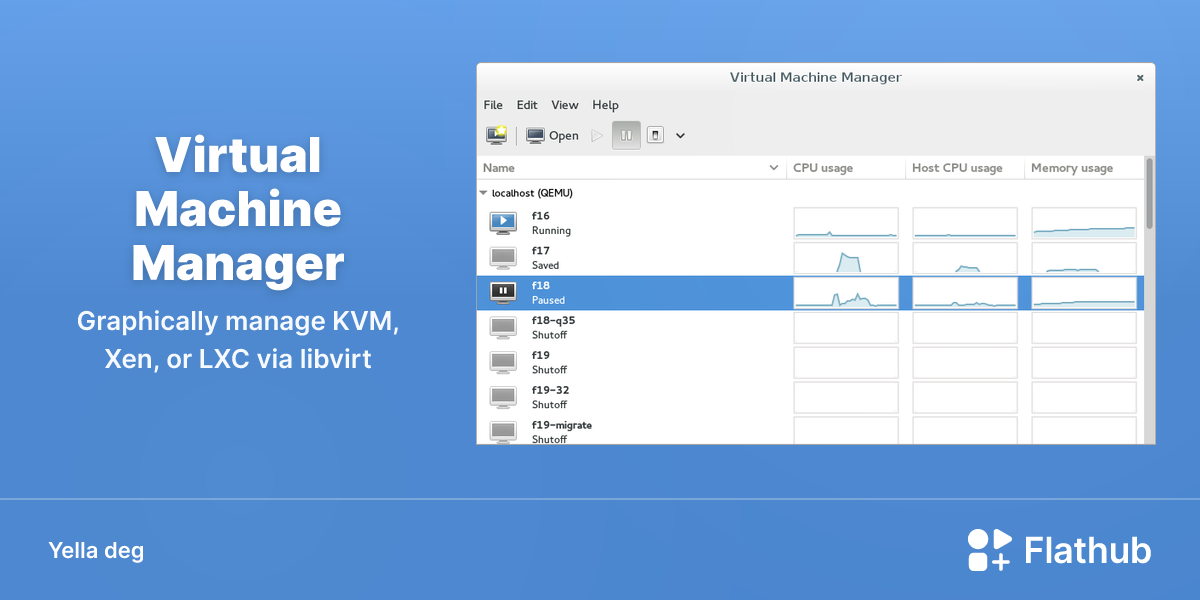Click the f16 memory usage graph

[1084, 223]
